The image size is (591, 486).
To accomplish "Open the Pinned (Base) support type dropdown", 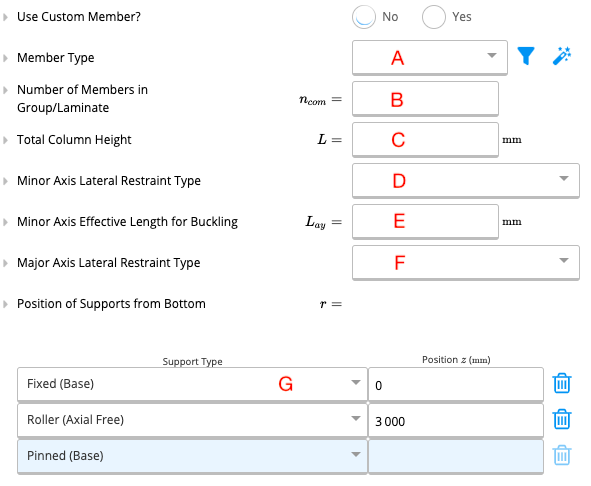I will (x=192, y=456).
